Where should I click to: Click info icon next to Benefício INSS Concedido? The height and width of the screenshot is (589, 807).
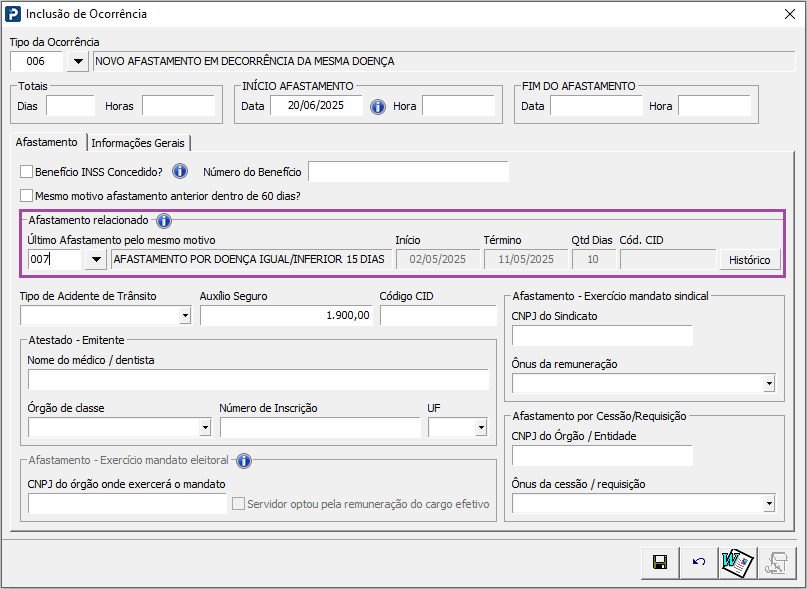(180, 171)
